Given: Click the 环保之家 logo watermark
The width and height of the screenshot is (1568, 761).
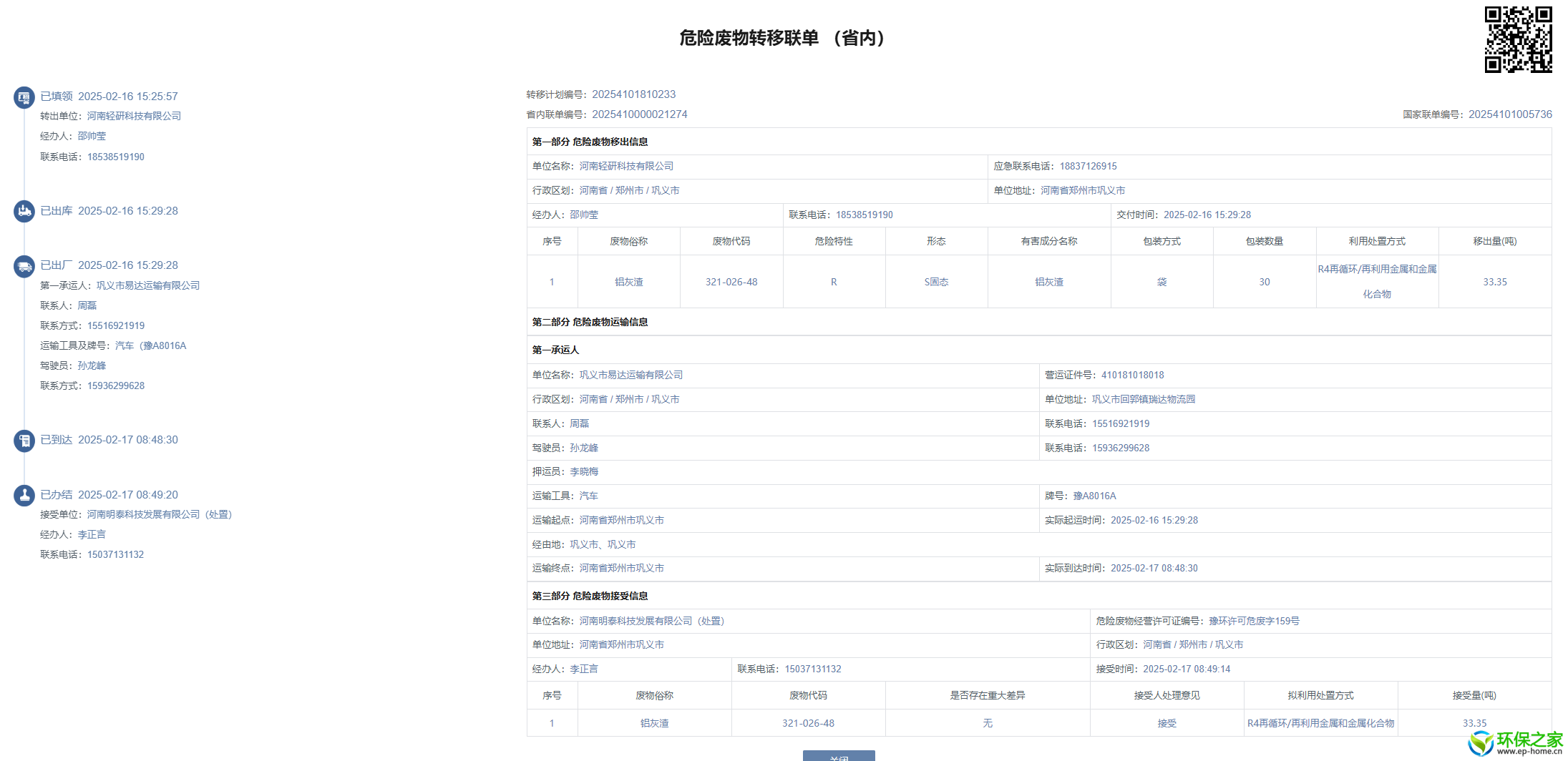Looking at the screenshot, I should (1516, 743).
